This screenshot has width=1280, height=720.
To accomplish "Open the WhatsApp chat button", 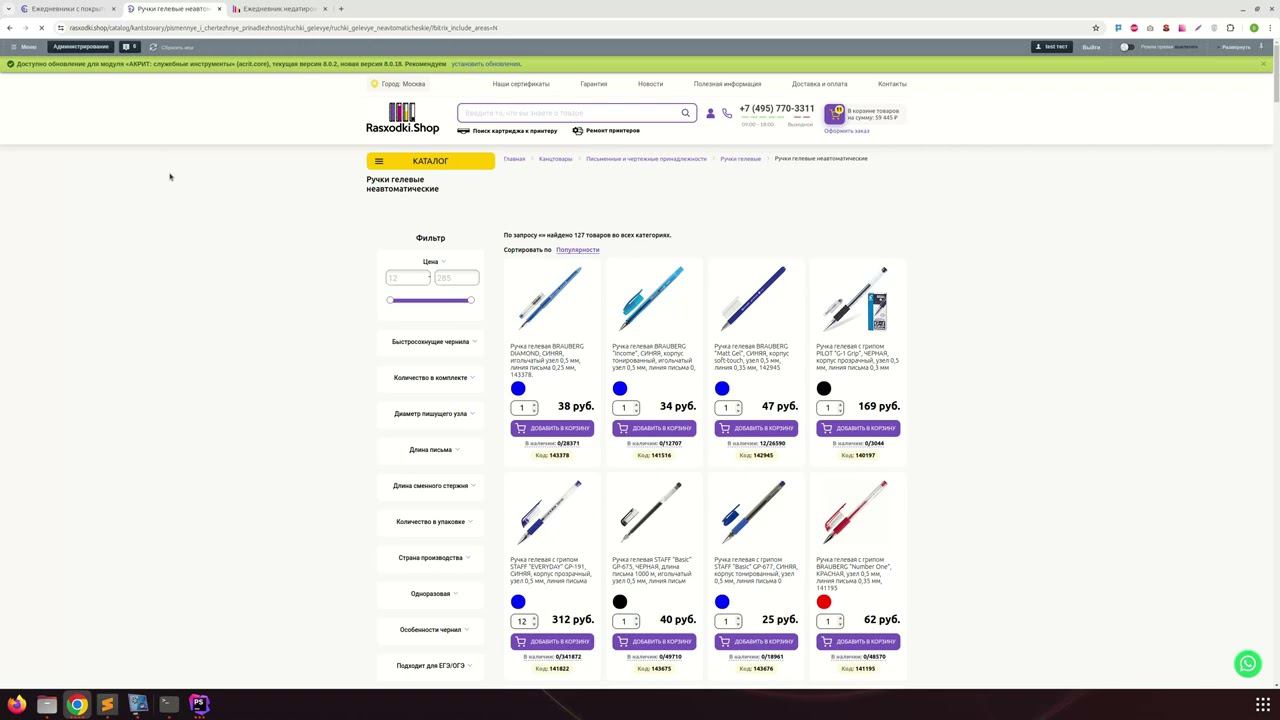I will pyautogui.click(x=1247, y=663).
